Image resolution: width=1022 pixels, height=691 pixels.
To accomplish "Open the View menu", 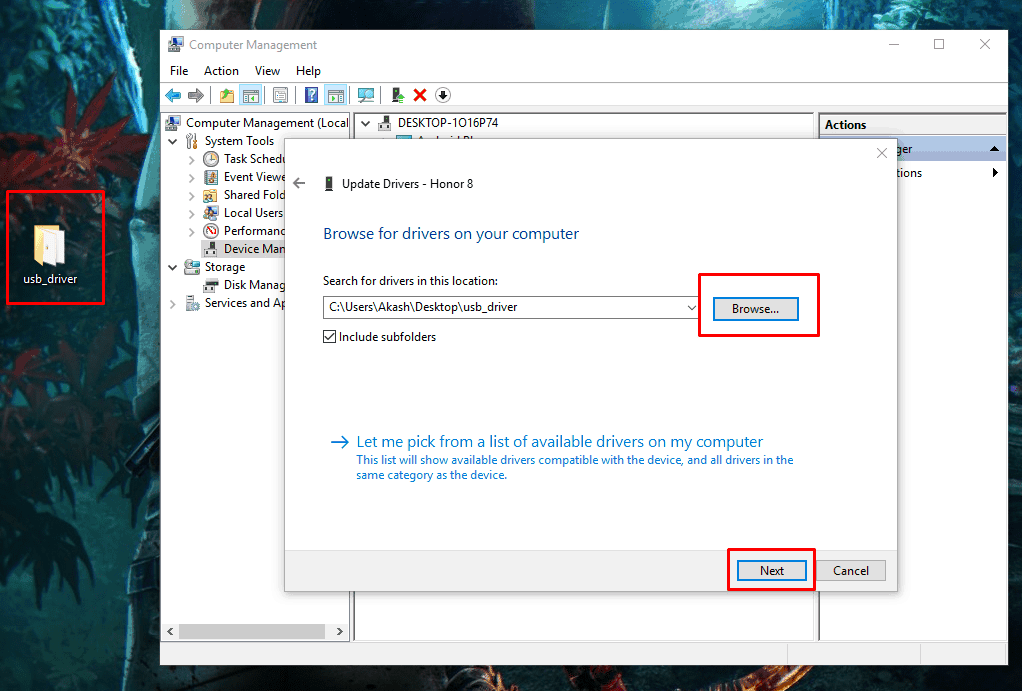I will [x=267, y=71].
